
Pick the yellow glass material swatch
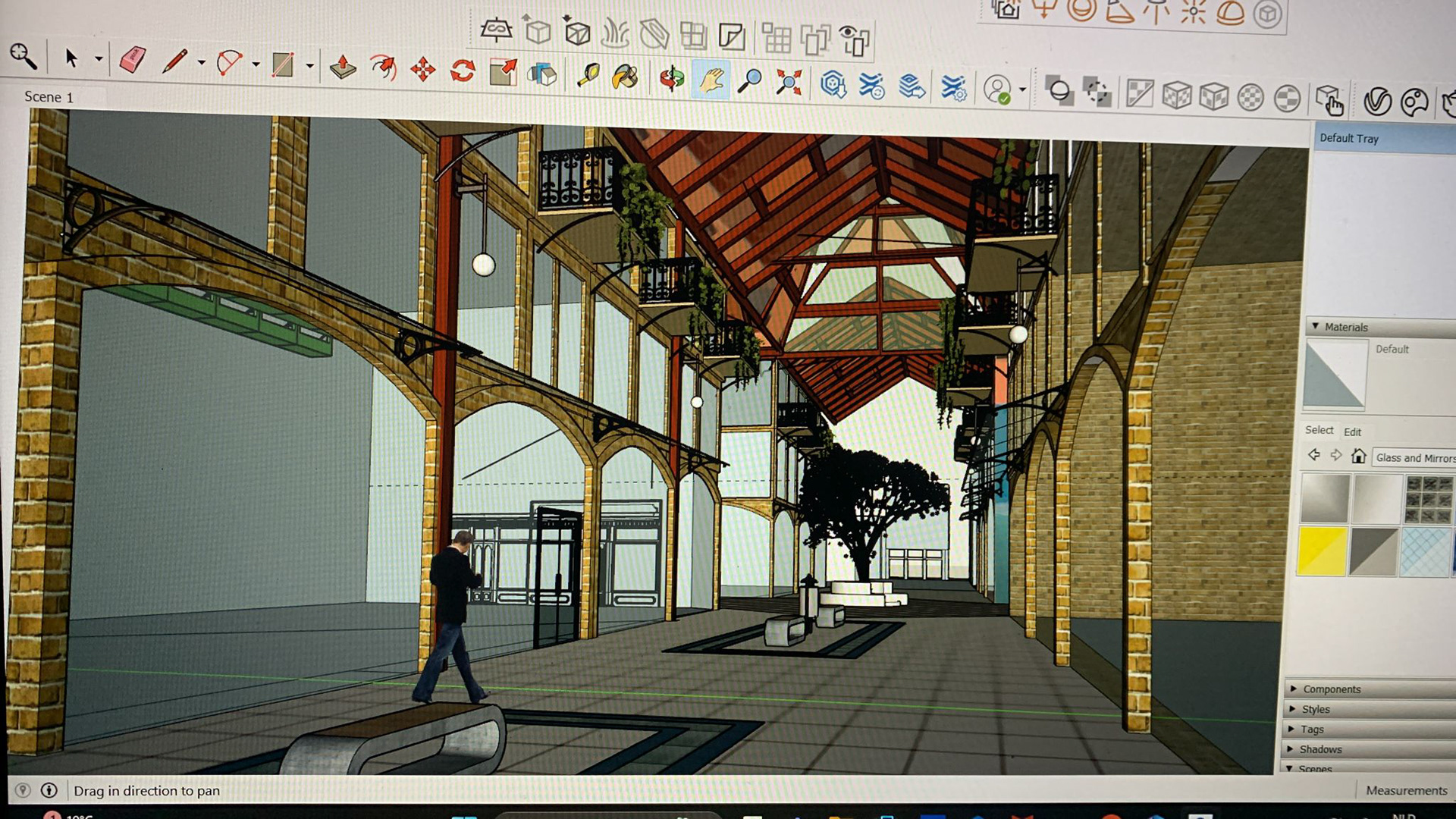1322,551
